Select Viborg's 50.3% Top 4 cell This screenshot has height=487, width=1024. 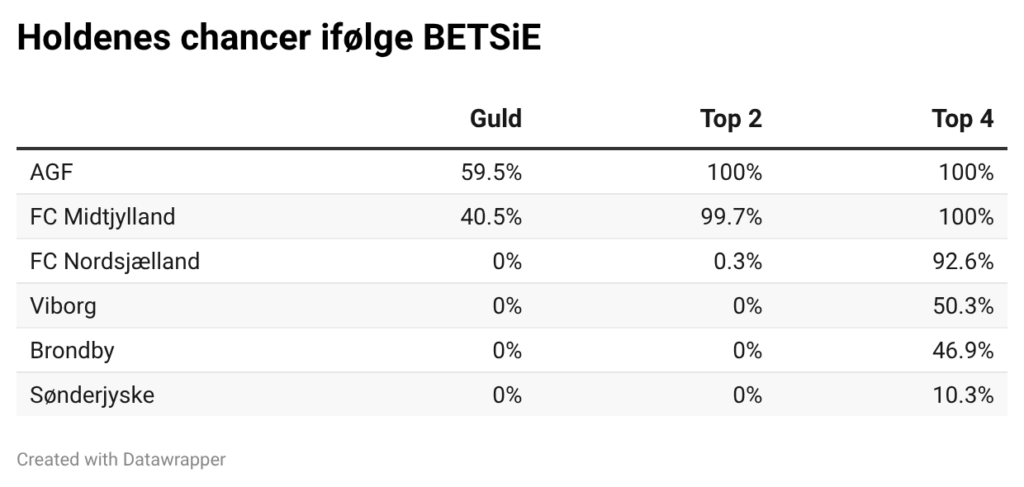(x=962, y=306)
